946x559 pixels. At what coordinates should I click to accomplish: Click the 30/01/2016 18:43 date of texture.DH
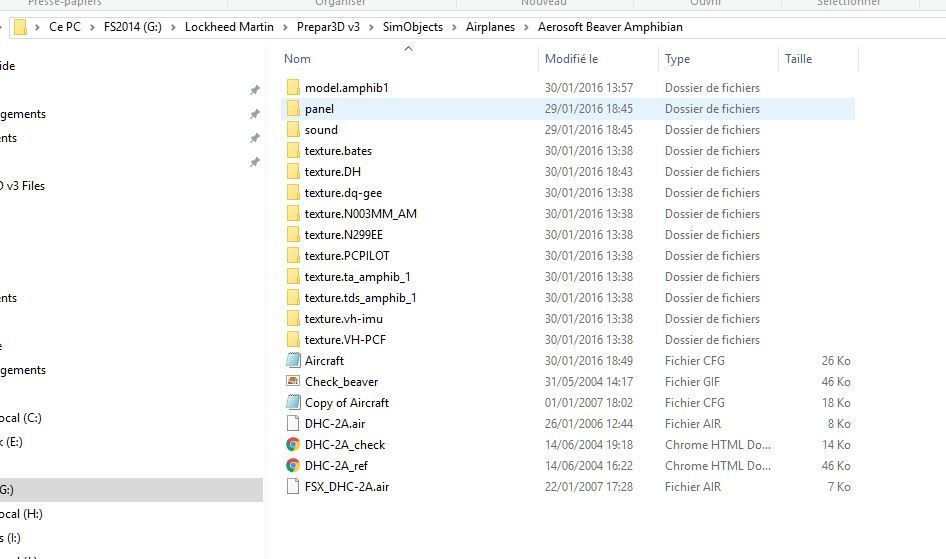click(x=589, y=172)
